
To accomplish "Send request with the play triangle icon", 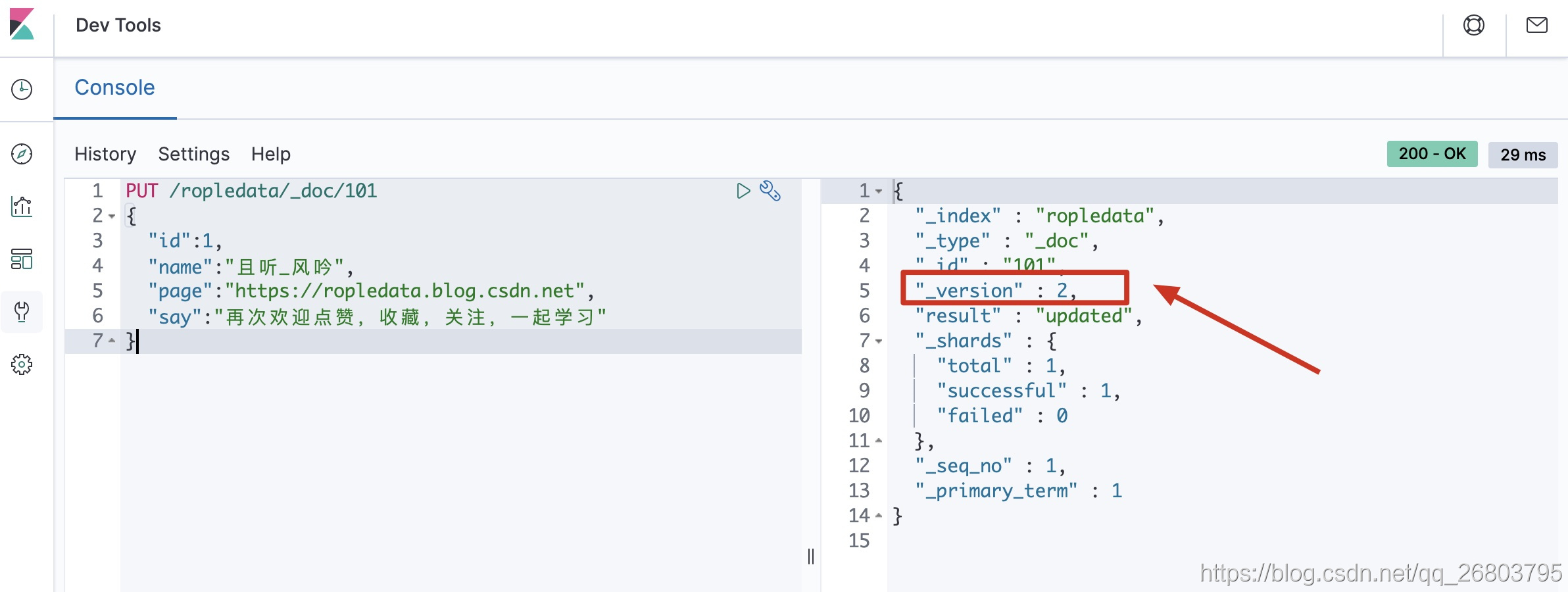I will click(743, 191).
